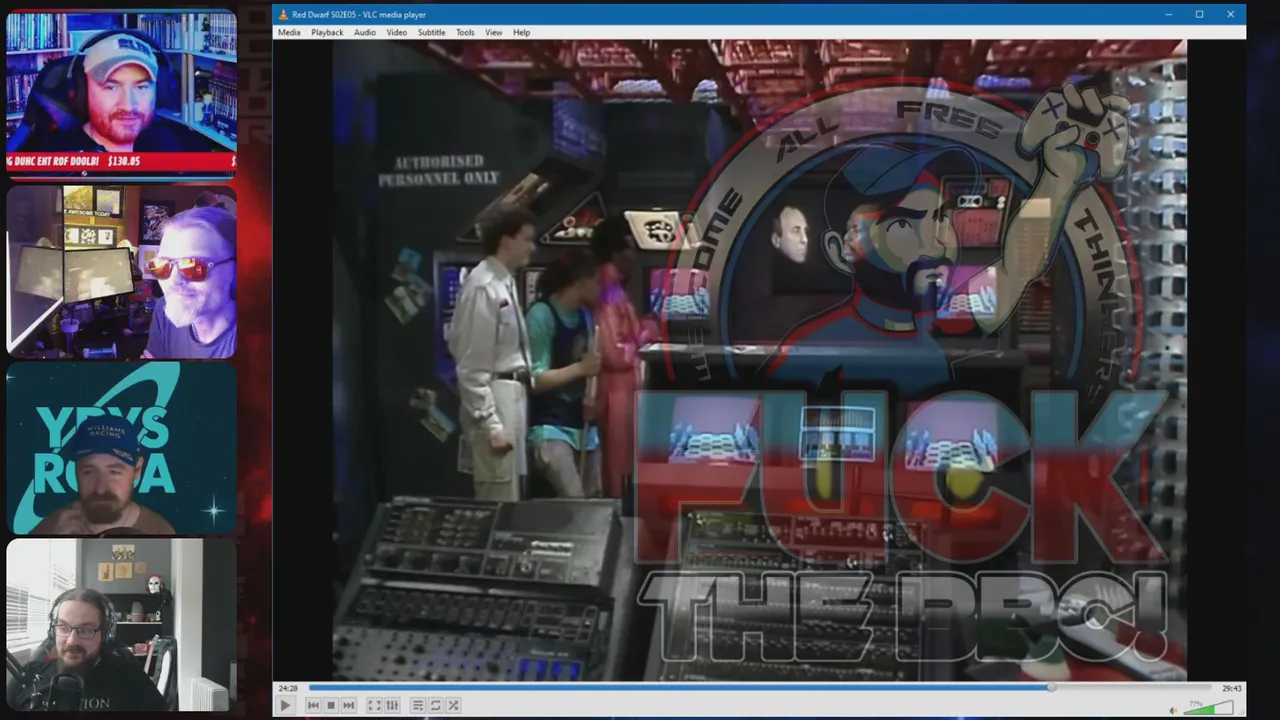Image resolution: width=1280 pixels, height=720 pixels.
Task: Click the red ticker showing $130.05
Action: (x=122, y=161)
